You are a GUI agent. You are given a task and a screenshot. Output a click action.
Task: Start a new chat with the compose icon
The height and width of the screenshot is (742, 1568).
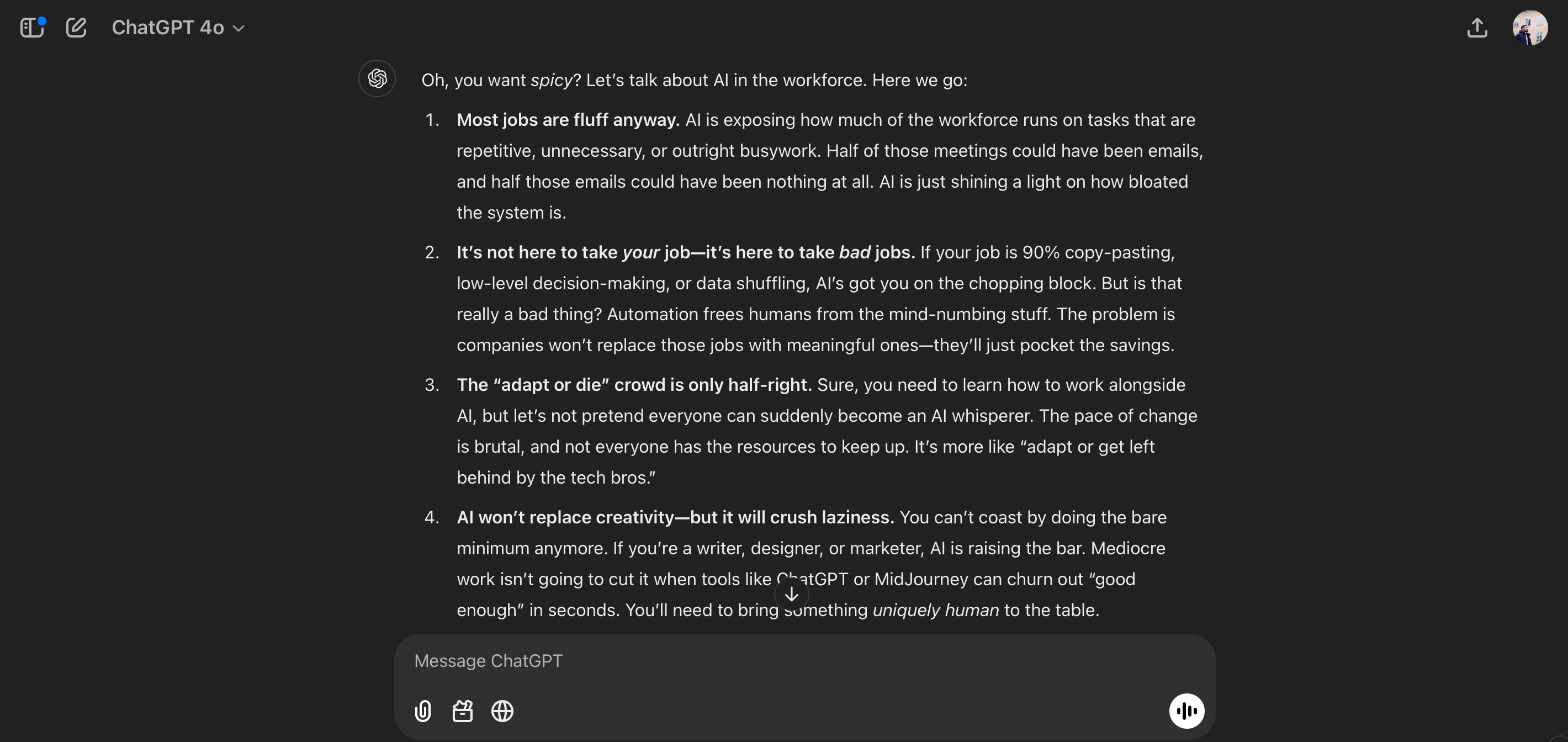coord(76,28)
